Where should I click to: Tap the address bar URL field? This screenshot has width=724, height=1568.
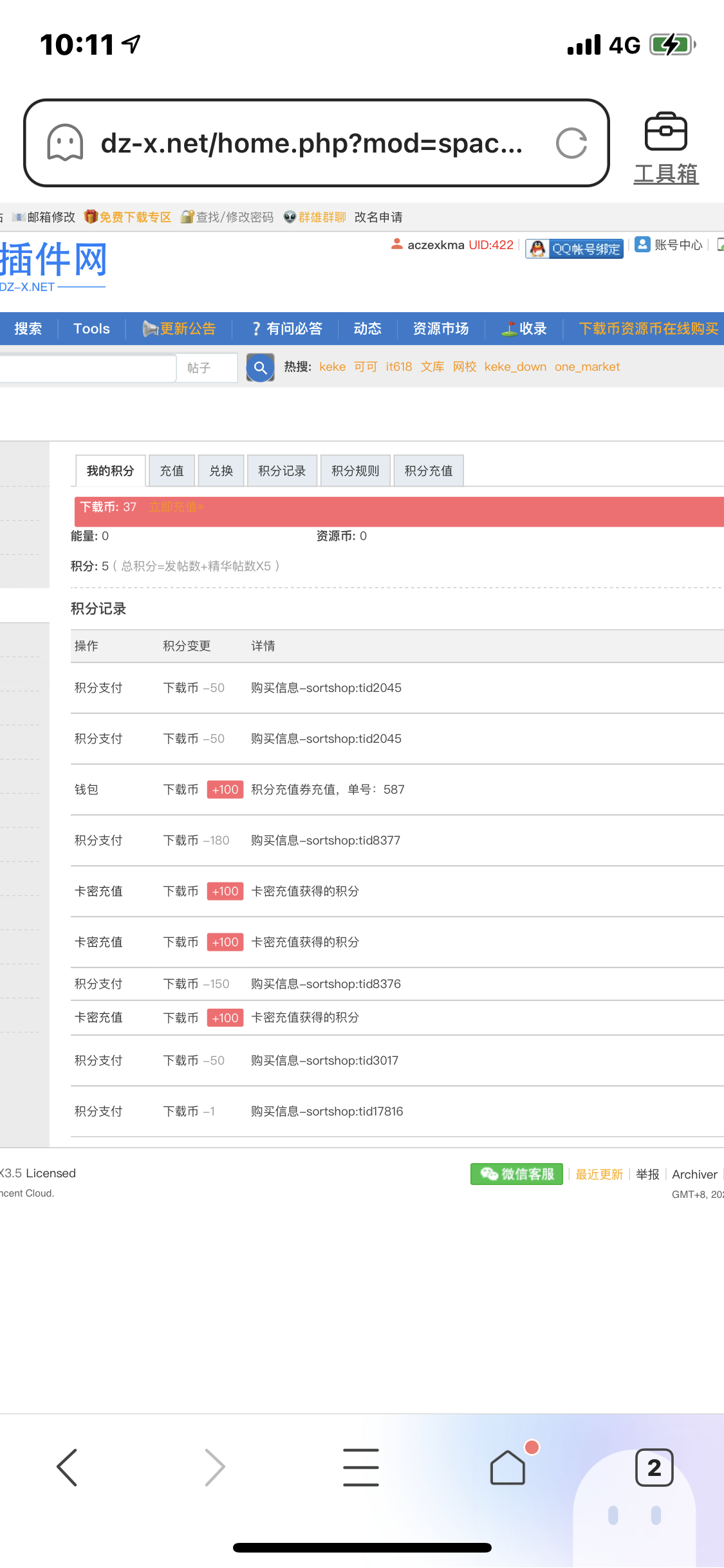click(311, 143)
